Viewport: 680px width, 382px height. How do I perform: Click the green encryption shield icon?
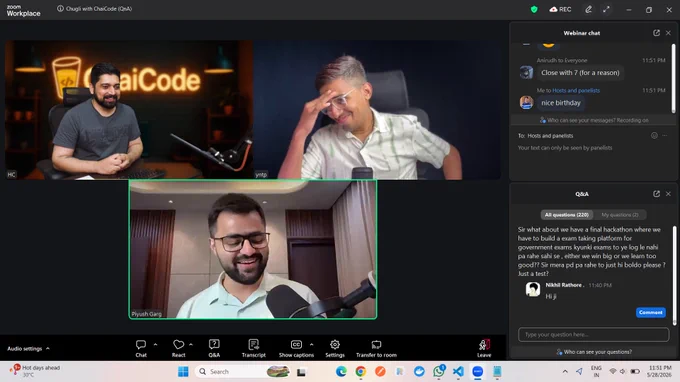click(x=534, y=9)
